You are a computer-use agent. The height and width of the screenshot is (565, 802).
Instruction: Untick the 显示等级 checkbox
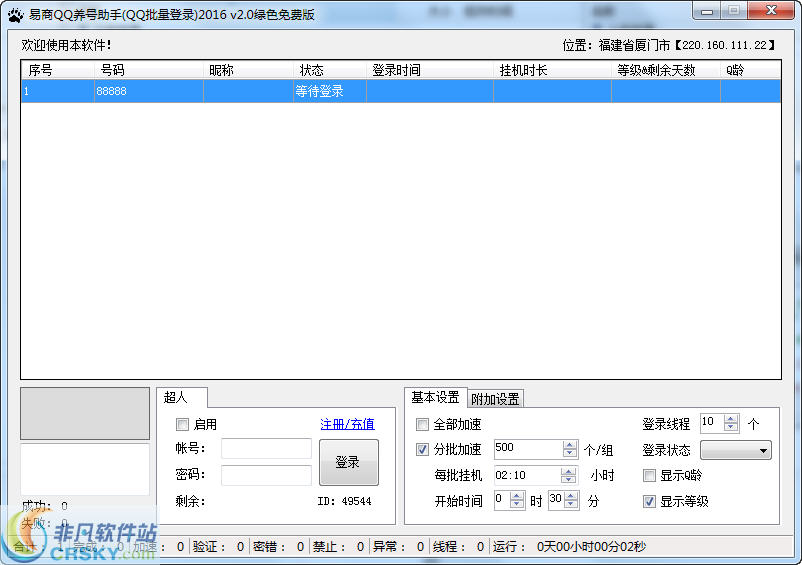click(x=649, y=502)
